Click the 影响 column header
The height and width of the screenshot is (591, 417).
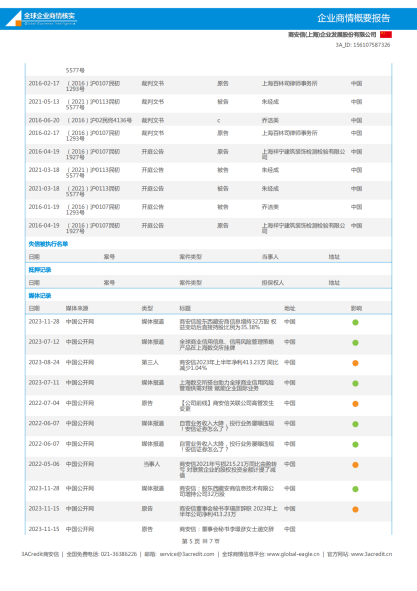[x=356, y=308]
